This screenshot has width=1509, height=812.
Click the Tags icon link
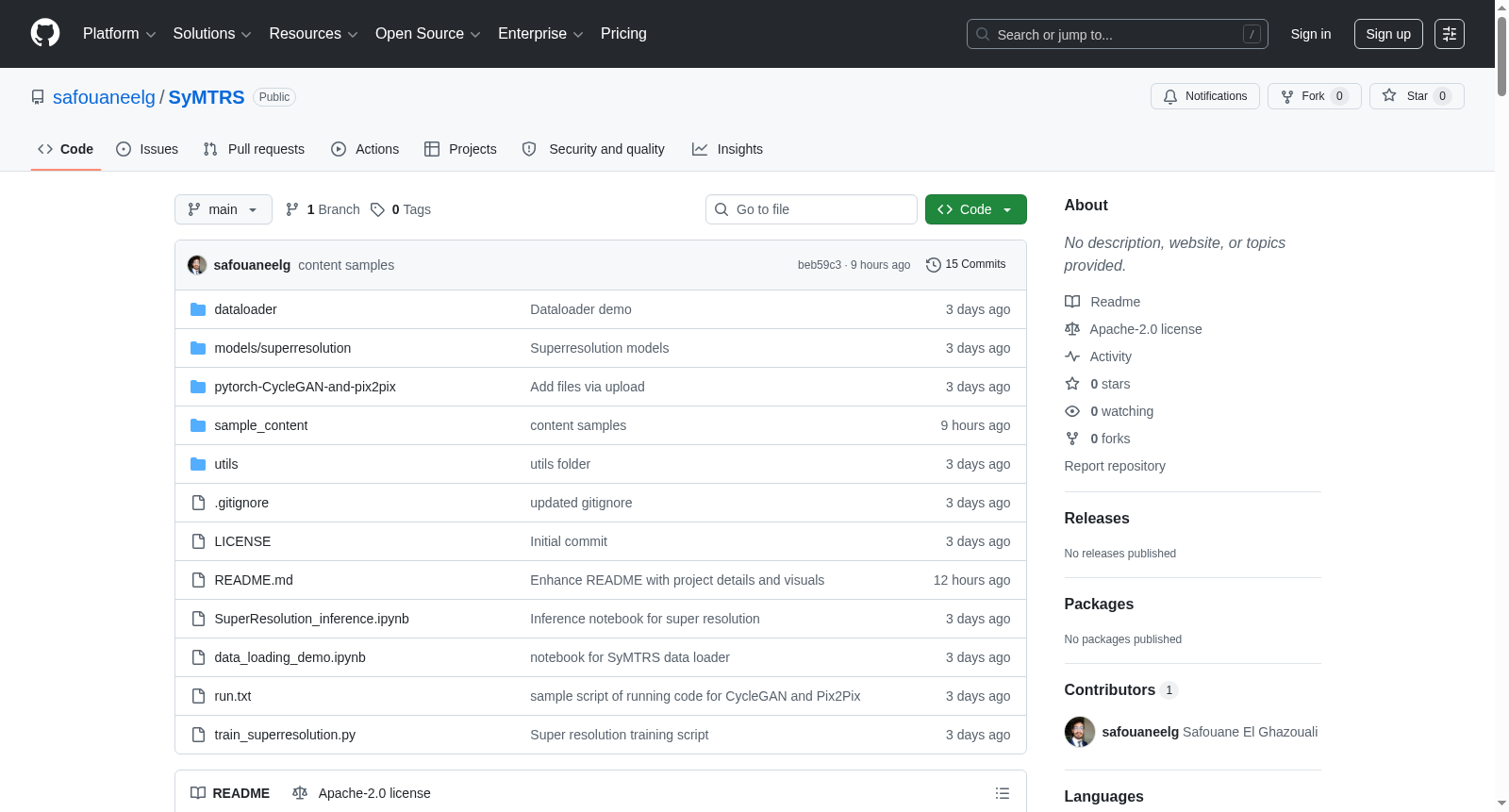pos(401,209)
